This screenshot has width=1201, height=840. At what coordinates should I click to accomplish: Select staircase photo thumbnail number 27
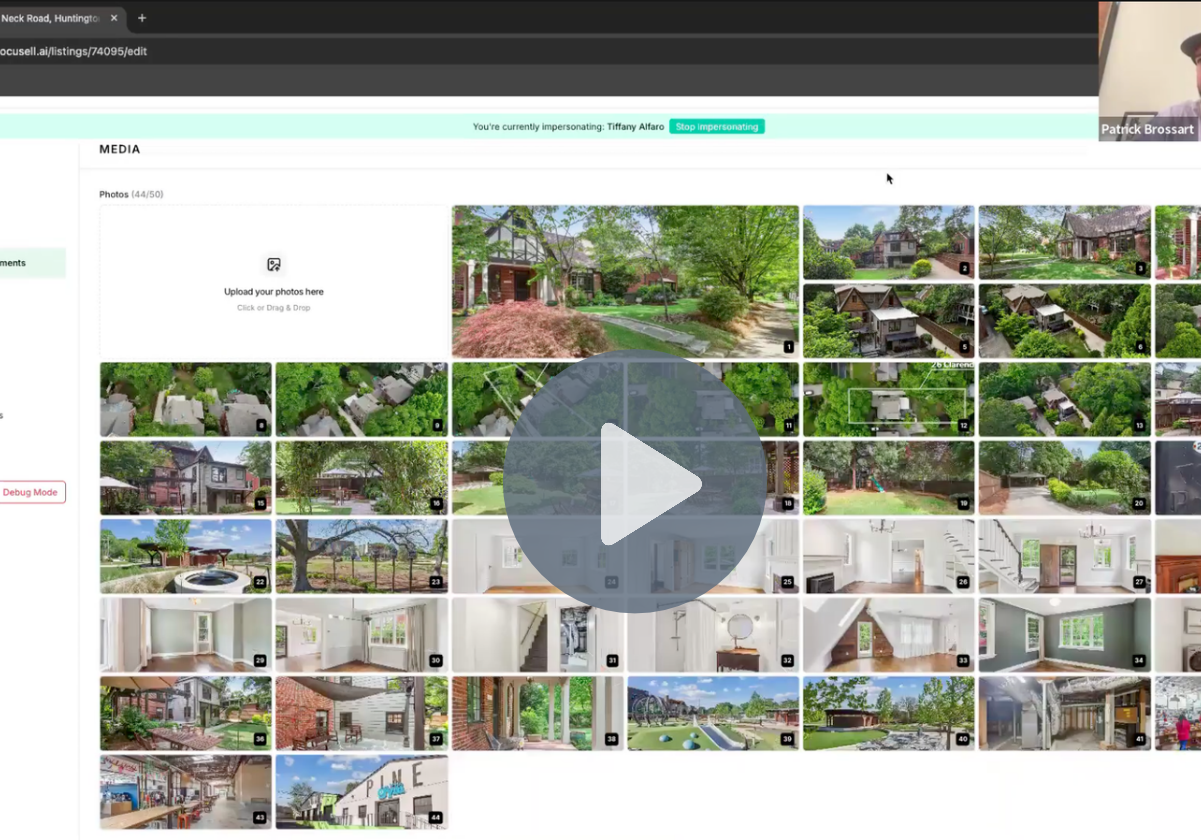coord(1065,556)
